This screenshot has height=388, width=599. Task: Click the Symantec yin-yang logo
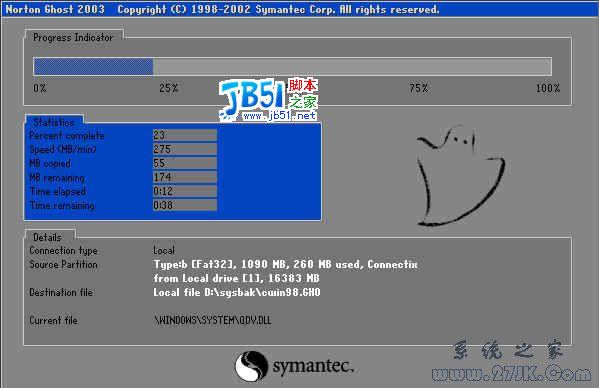[251, 366]
